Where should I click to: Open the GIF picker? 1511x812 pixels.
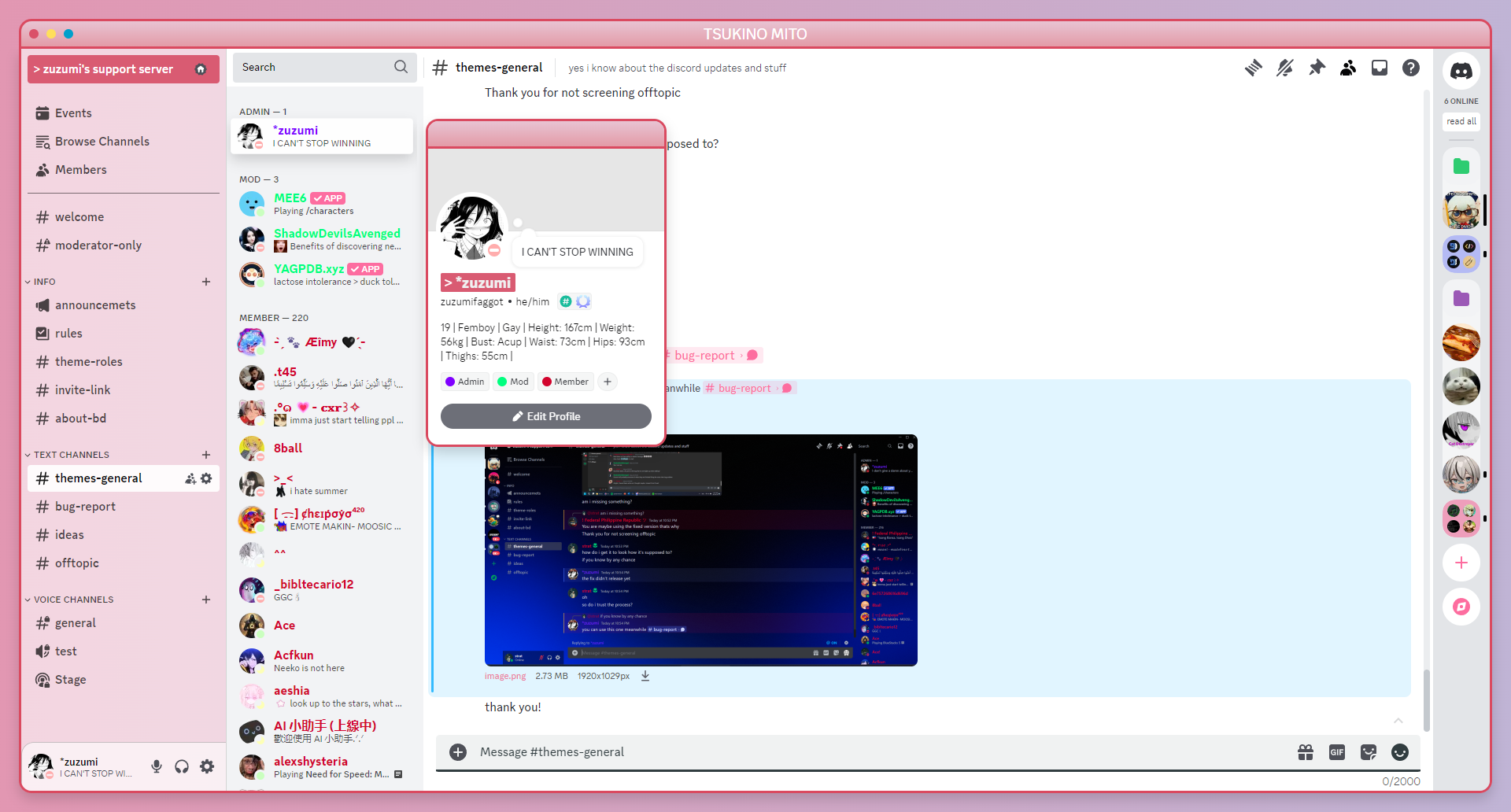(1337, 752)
